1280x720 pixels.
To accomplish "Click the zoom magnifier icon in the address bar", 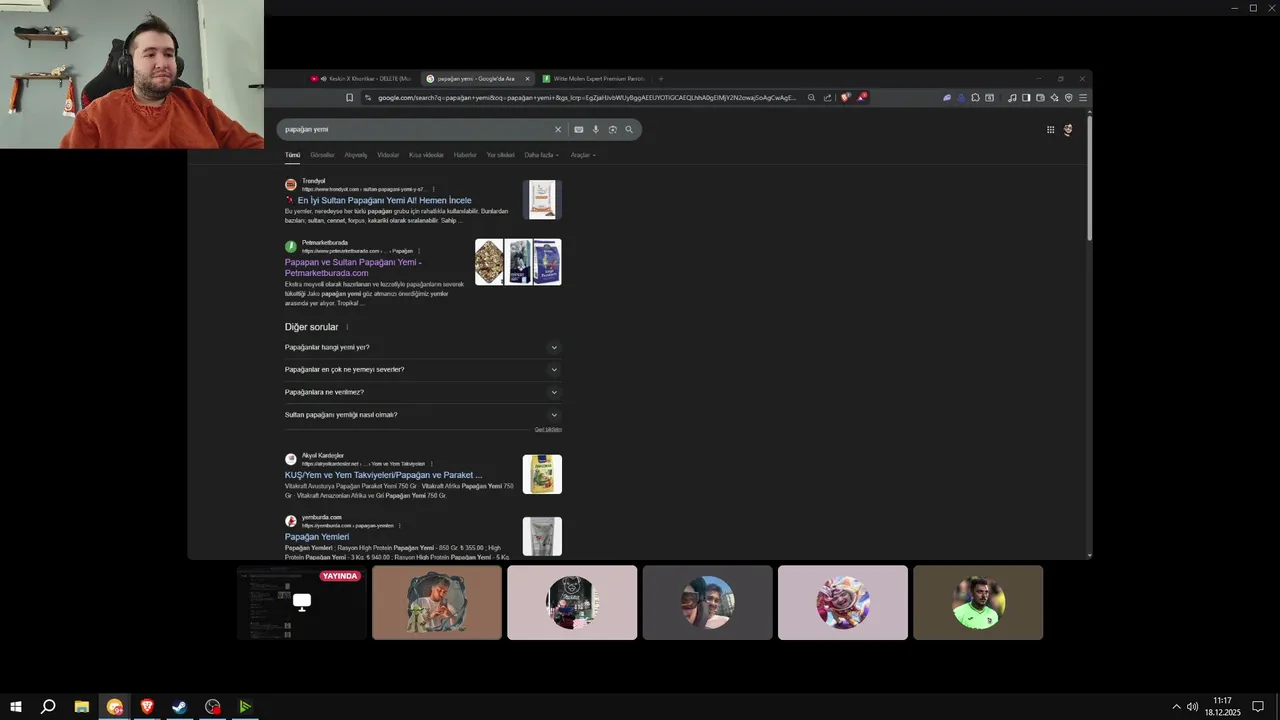I will coord(811,98).
